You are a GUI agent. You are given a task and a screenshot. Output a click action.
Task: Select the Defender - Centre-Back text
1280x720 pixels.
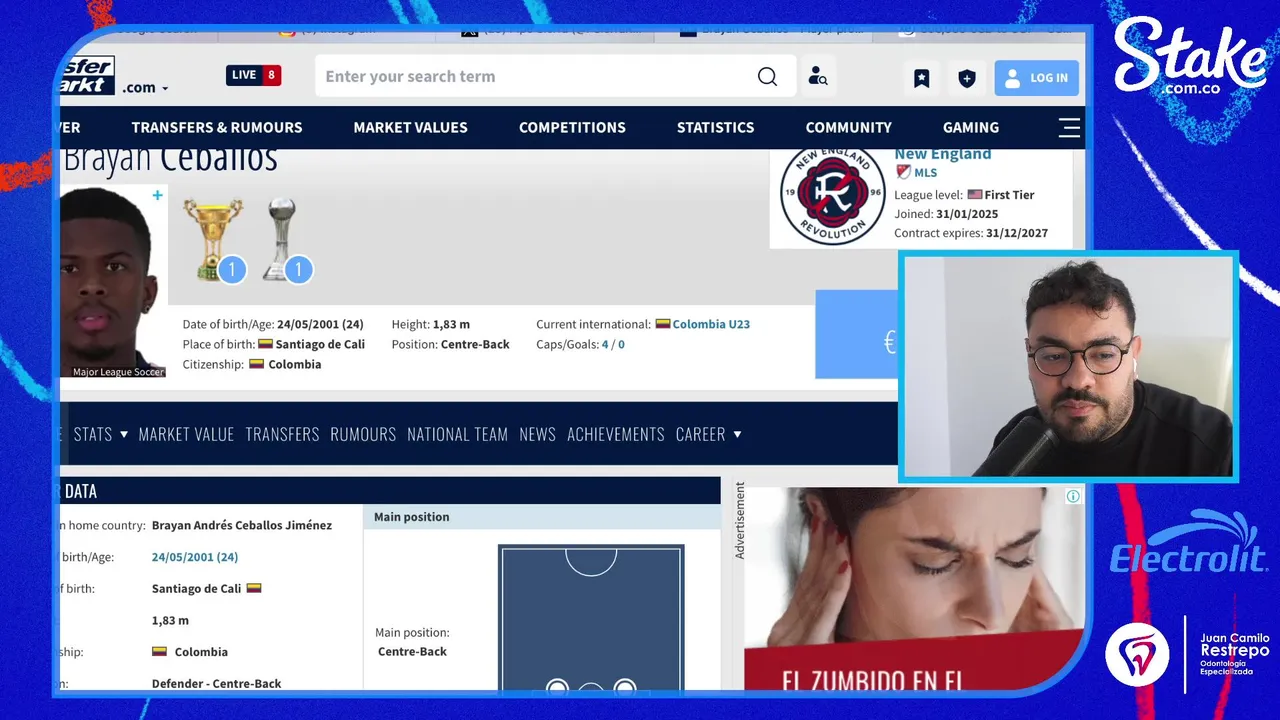pos(217,684)
